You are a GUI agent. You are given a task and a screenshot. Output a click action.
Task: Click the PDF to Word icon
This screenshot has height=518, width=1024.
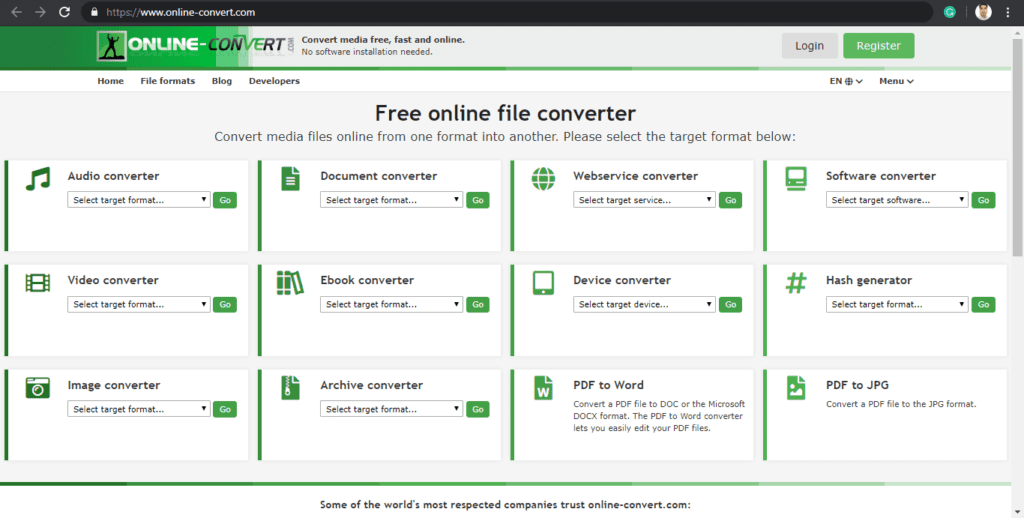coord(543,388)
